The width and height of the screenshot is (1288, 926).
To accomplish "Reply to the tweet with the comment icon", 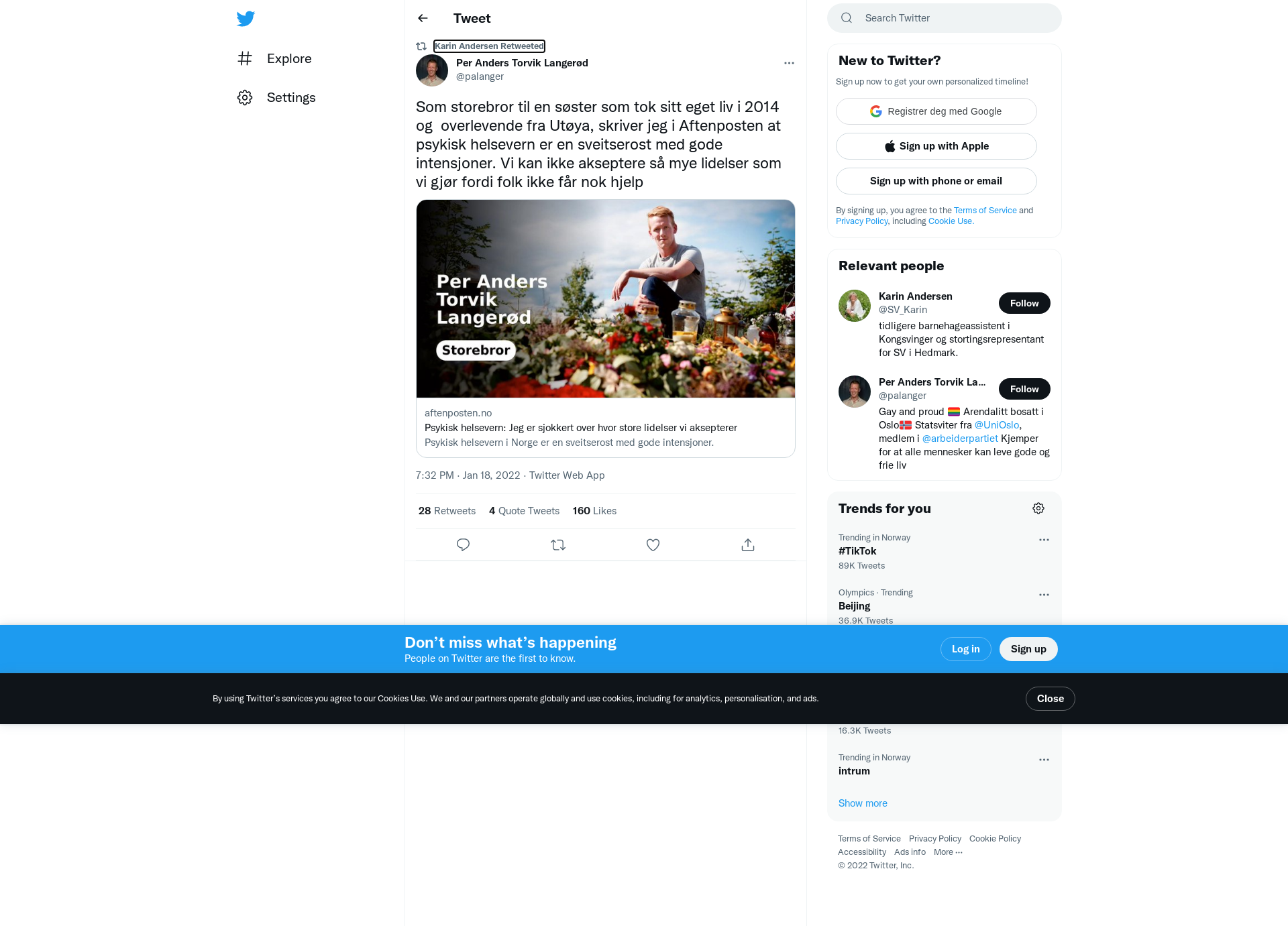I will tap(463, 544).
